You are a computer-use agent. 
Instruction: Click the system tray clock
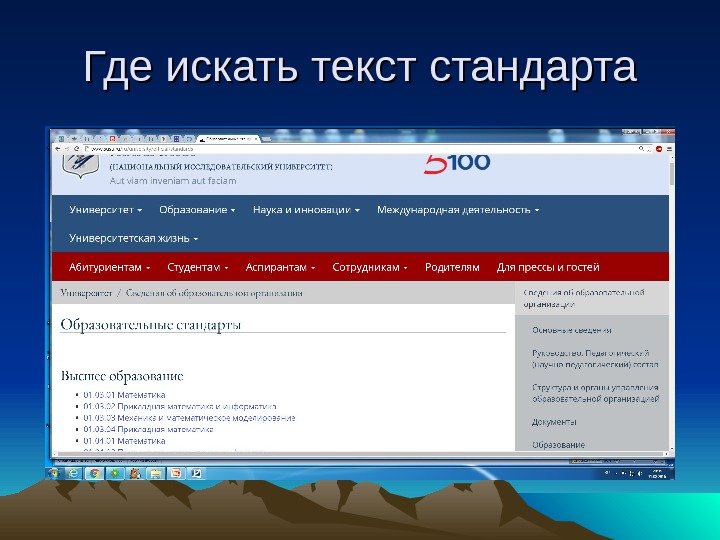pos(658,474)
